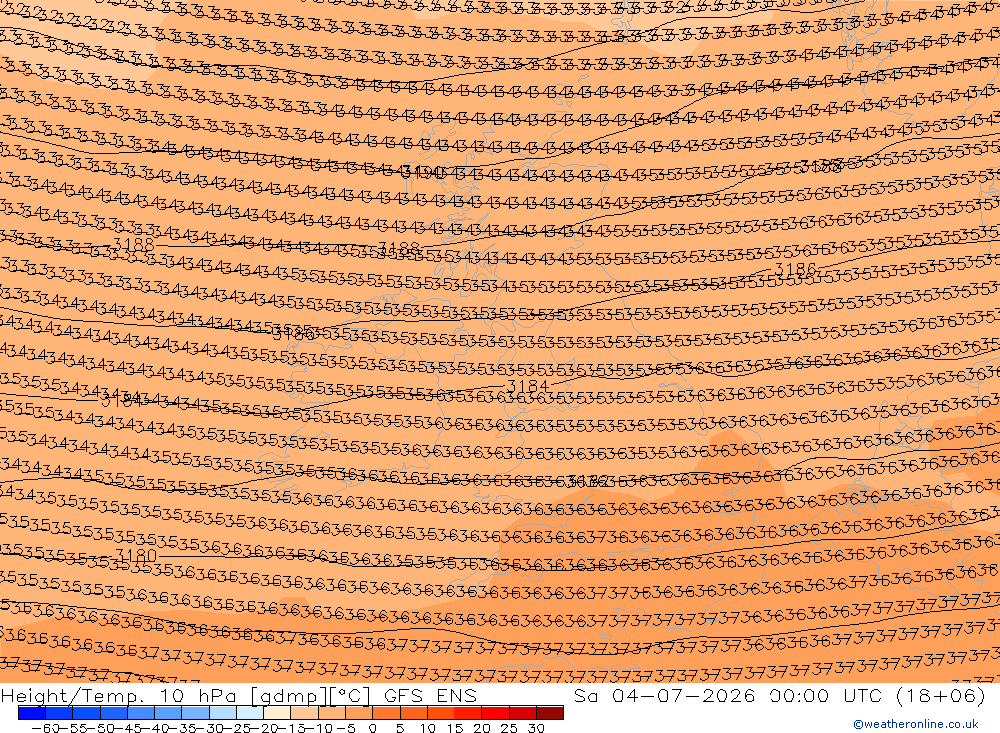Image resolution: width=1000 pixels, height=733 pixels.
Task: Click the light orange swatch between -10 and -5
Action: coord(332,713)
